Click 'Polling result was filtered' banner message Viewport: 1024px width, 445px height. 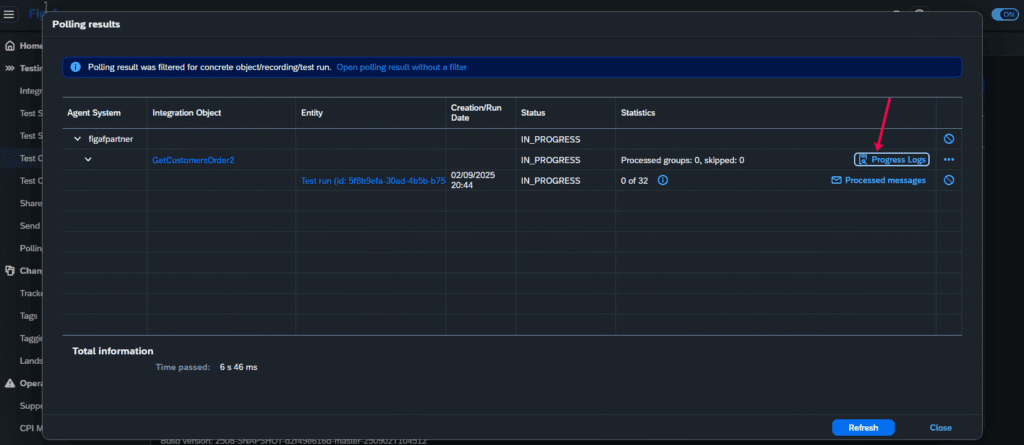click(210, 67)
